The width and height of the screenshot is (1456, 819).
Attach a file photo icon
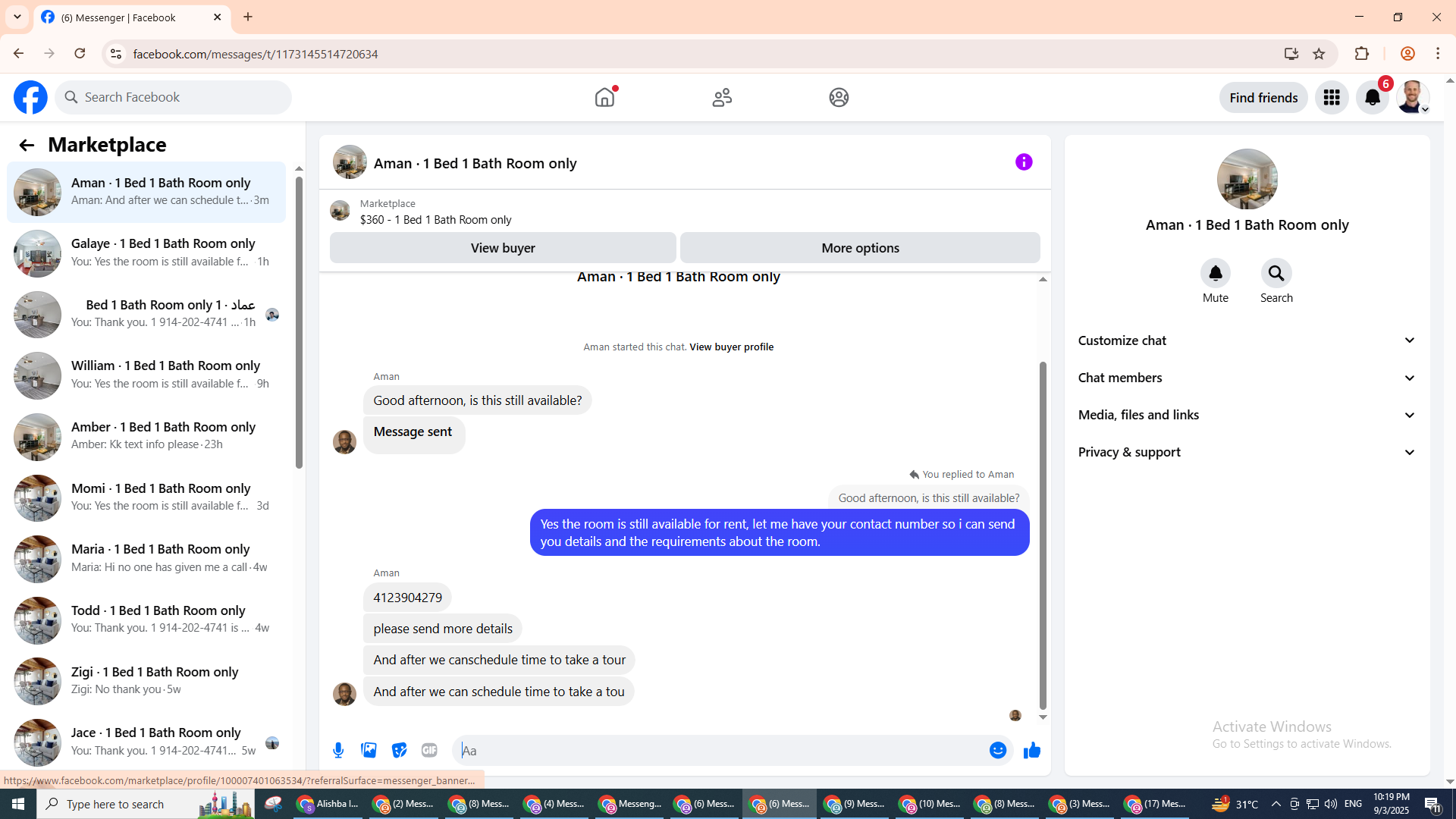coord(369,750)
